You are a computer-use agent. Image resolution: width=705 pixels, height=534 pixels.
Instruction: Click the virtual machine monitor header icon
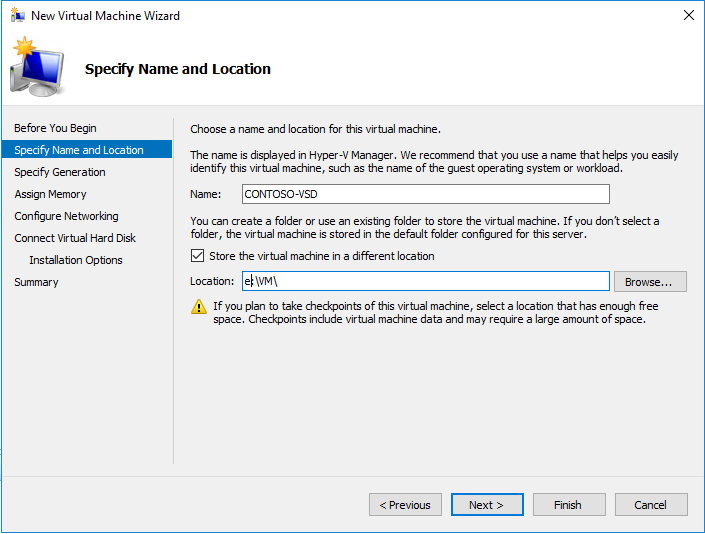37,68
